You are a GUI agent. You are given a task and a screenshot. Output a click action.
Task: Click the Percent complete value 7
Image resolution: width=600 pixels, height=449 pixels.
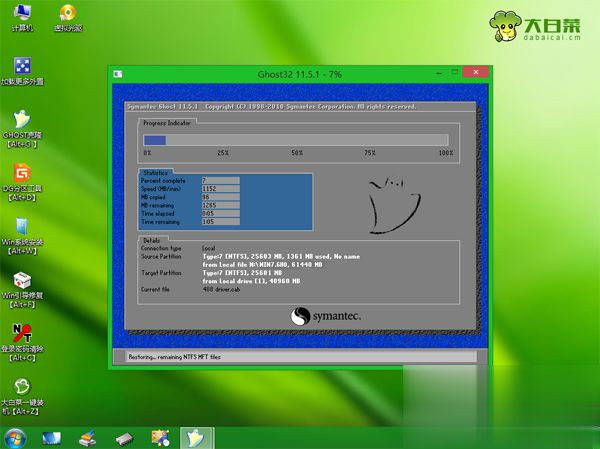(x=221, y=180)
